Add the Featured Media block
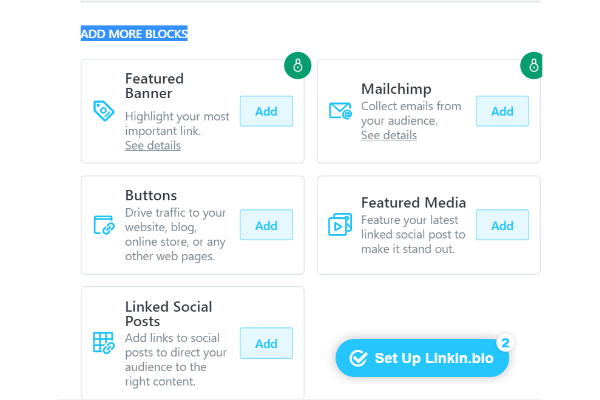This screenshot has height=400, width=600. (x=502, y=225)
